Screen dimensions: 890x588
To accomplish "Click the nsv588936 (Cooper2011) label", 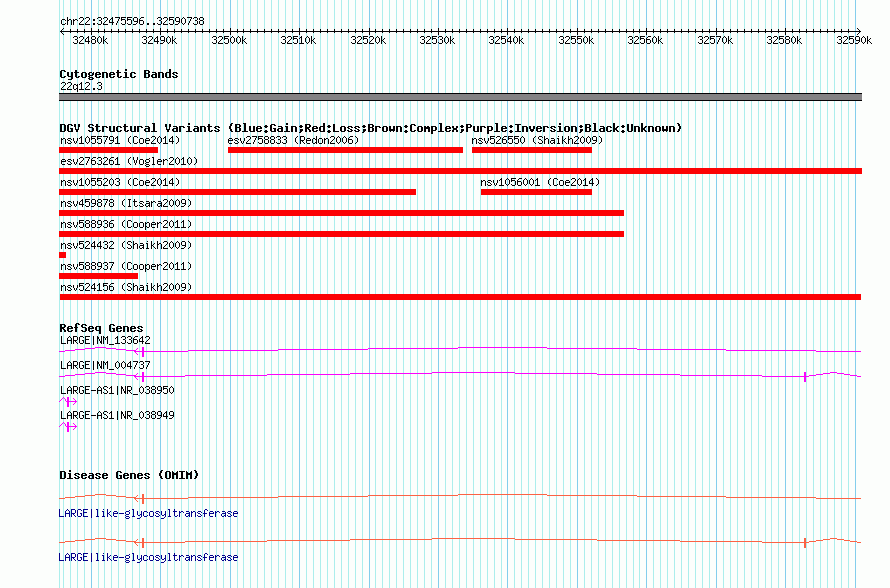I will [x=126, y=224].
